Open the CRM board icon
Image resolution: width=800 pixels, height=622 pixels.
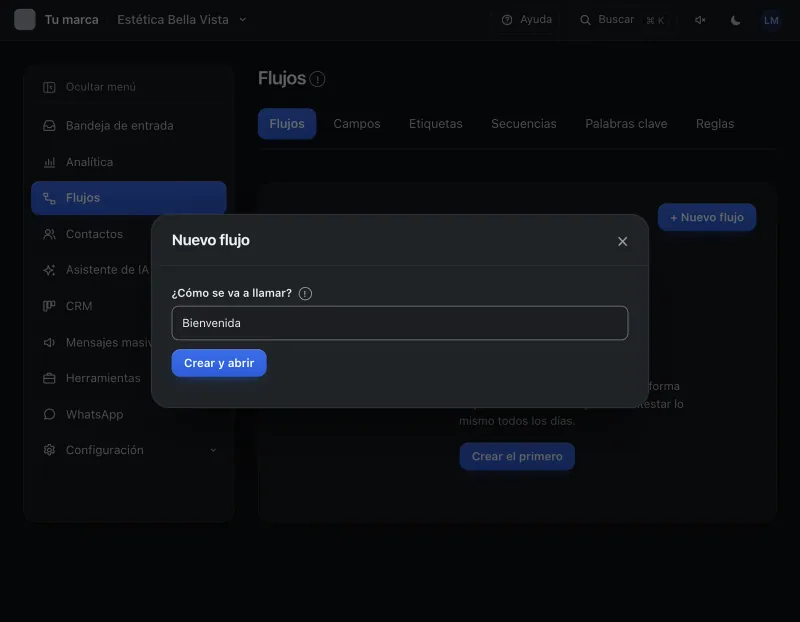tap(49, 306)
